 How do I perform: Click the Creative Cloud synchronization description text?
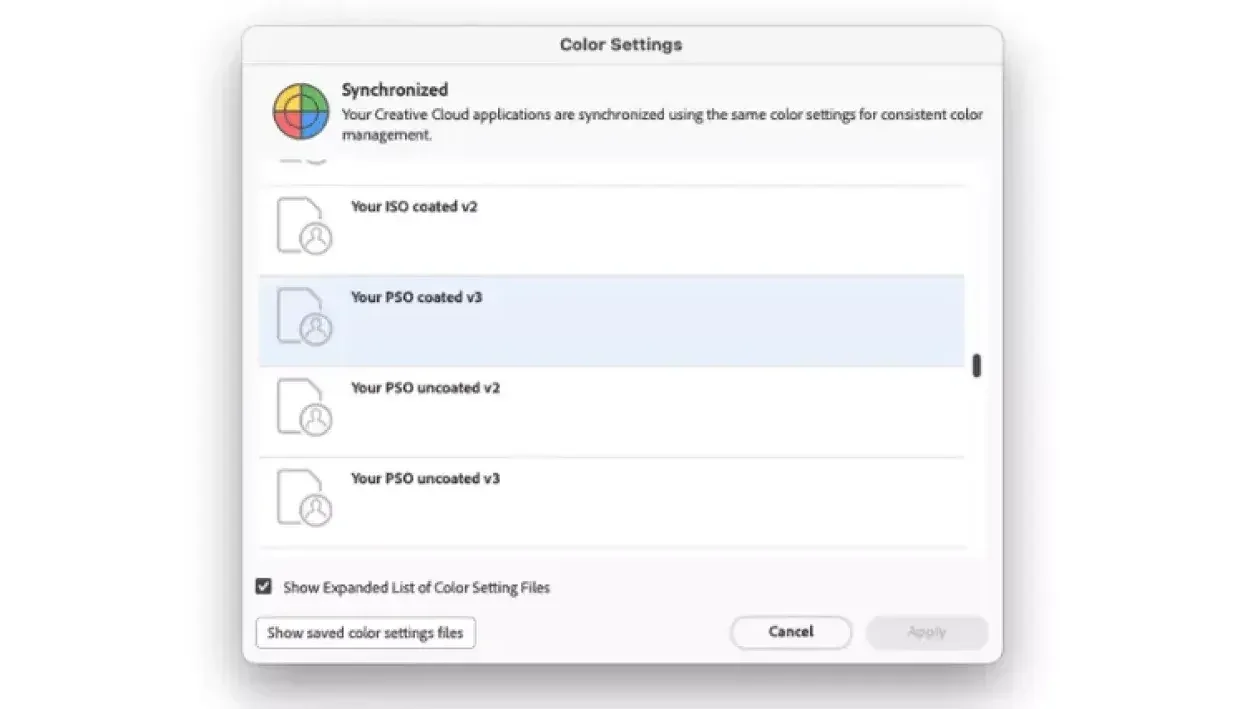pos(662,124)
